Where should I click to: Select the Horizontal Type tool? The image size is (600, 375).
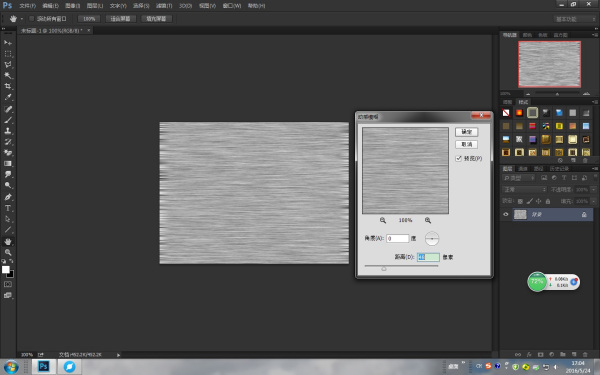click(8, 208)
